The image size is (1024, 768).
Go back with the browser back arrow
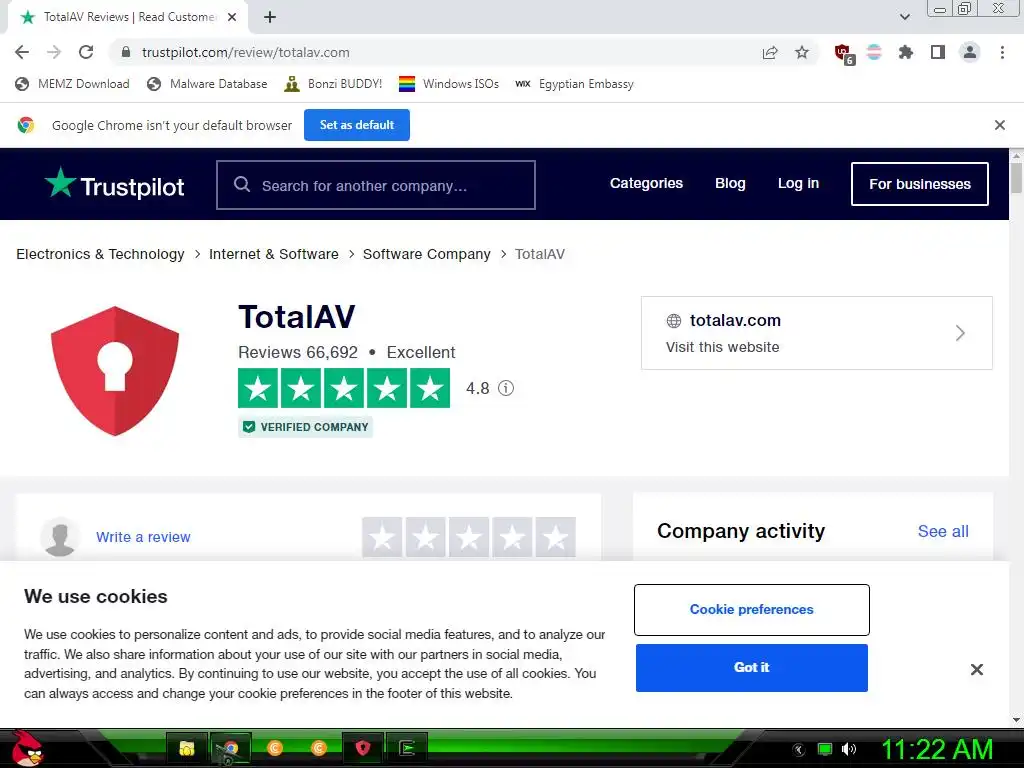coord(22,52)
